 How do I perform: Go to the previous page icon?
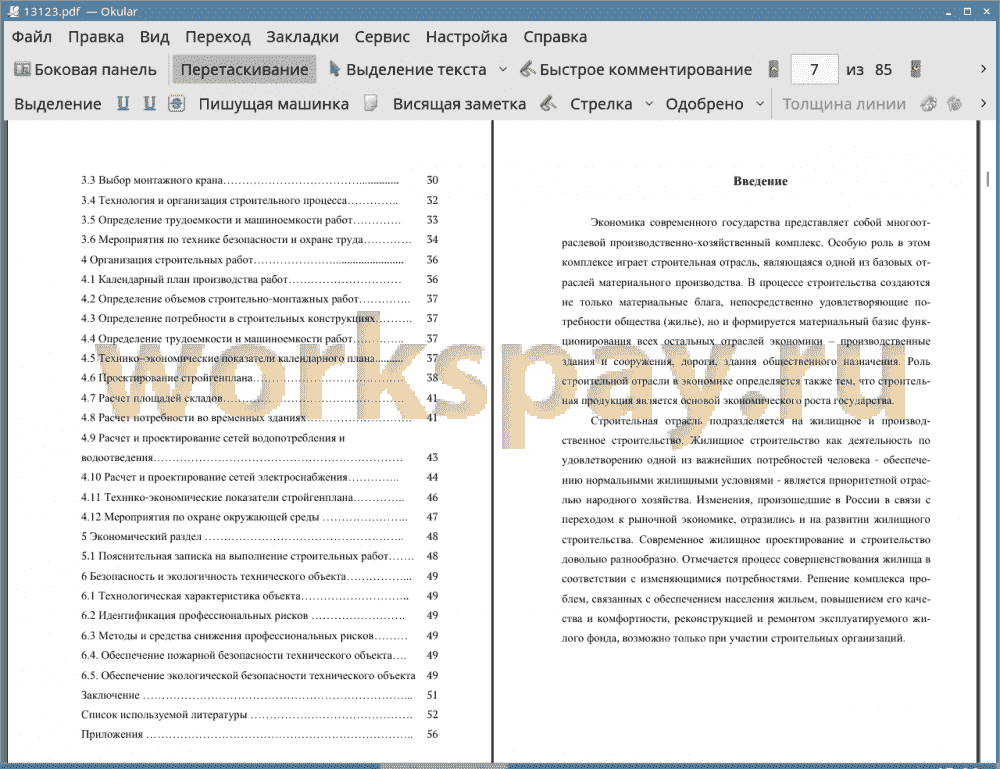pos(774,69)
